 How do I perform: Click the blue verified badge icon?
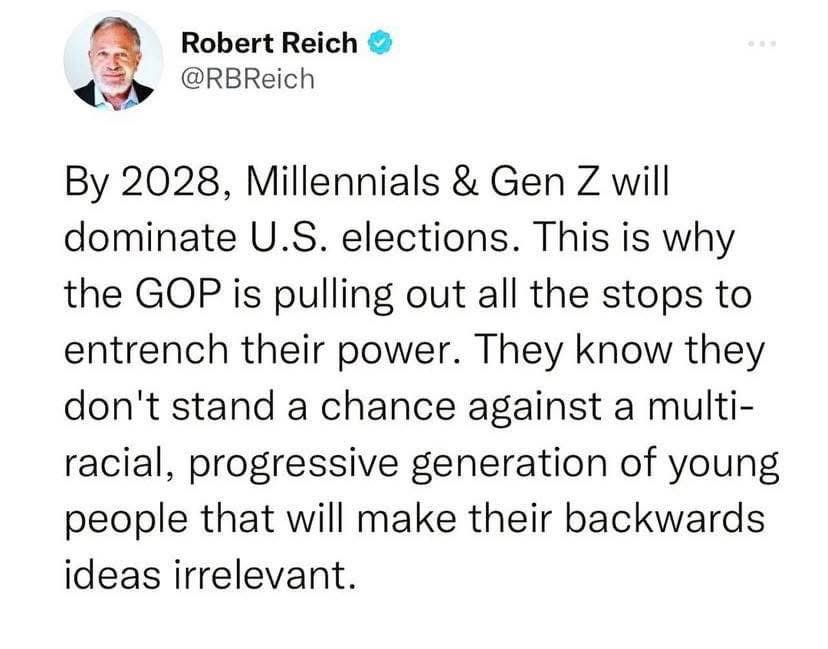click(377, 42)
